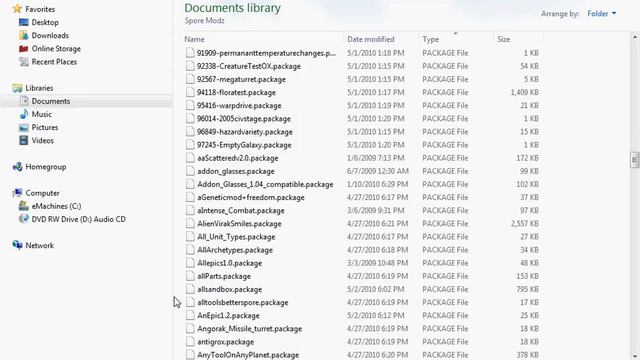Sort by Type column header
This screenshot has width=640, height=360.
point(431,39)
